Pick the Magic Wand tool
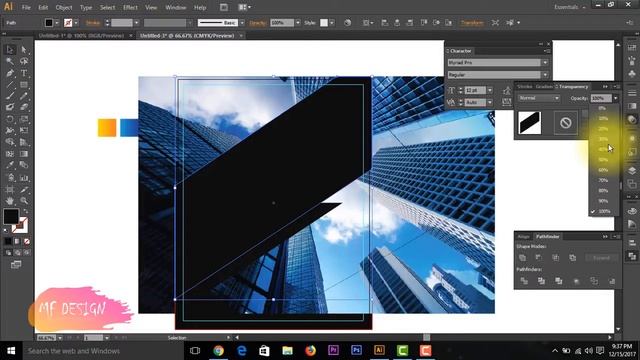 point(10,61)
